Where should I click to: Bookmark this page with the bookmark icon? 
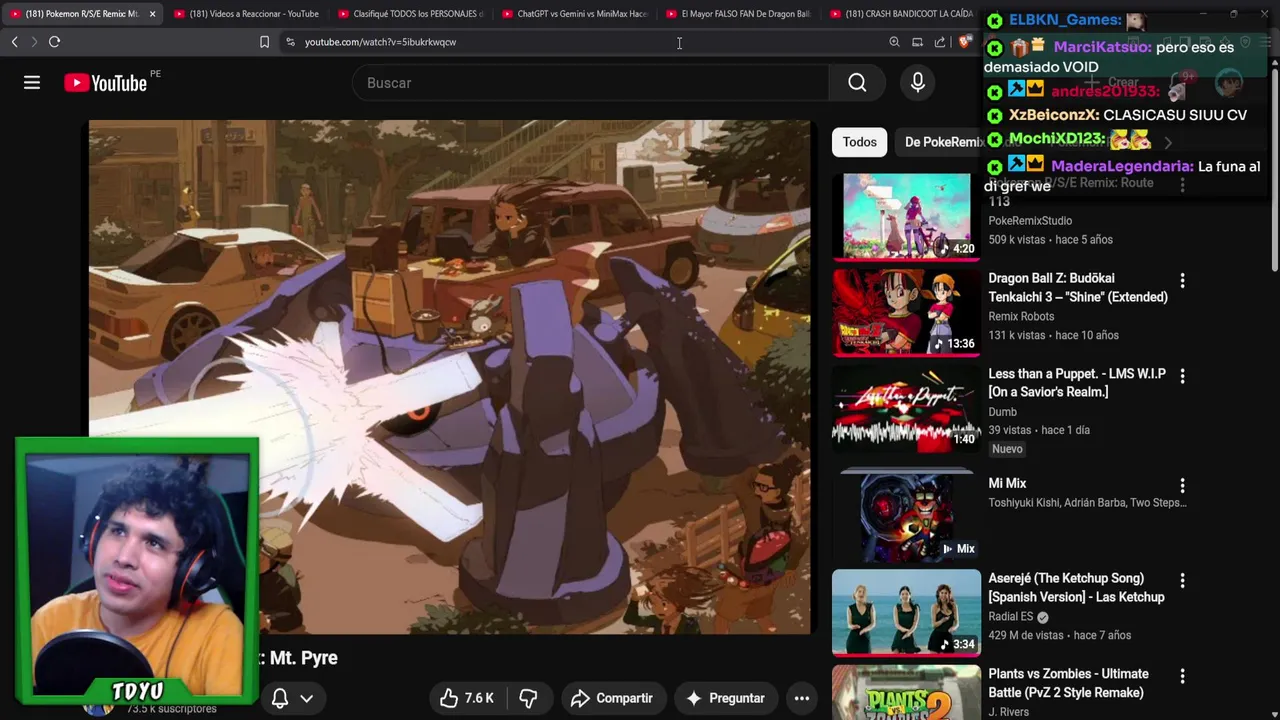(264, 42)
